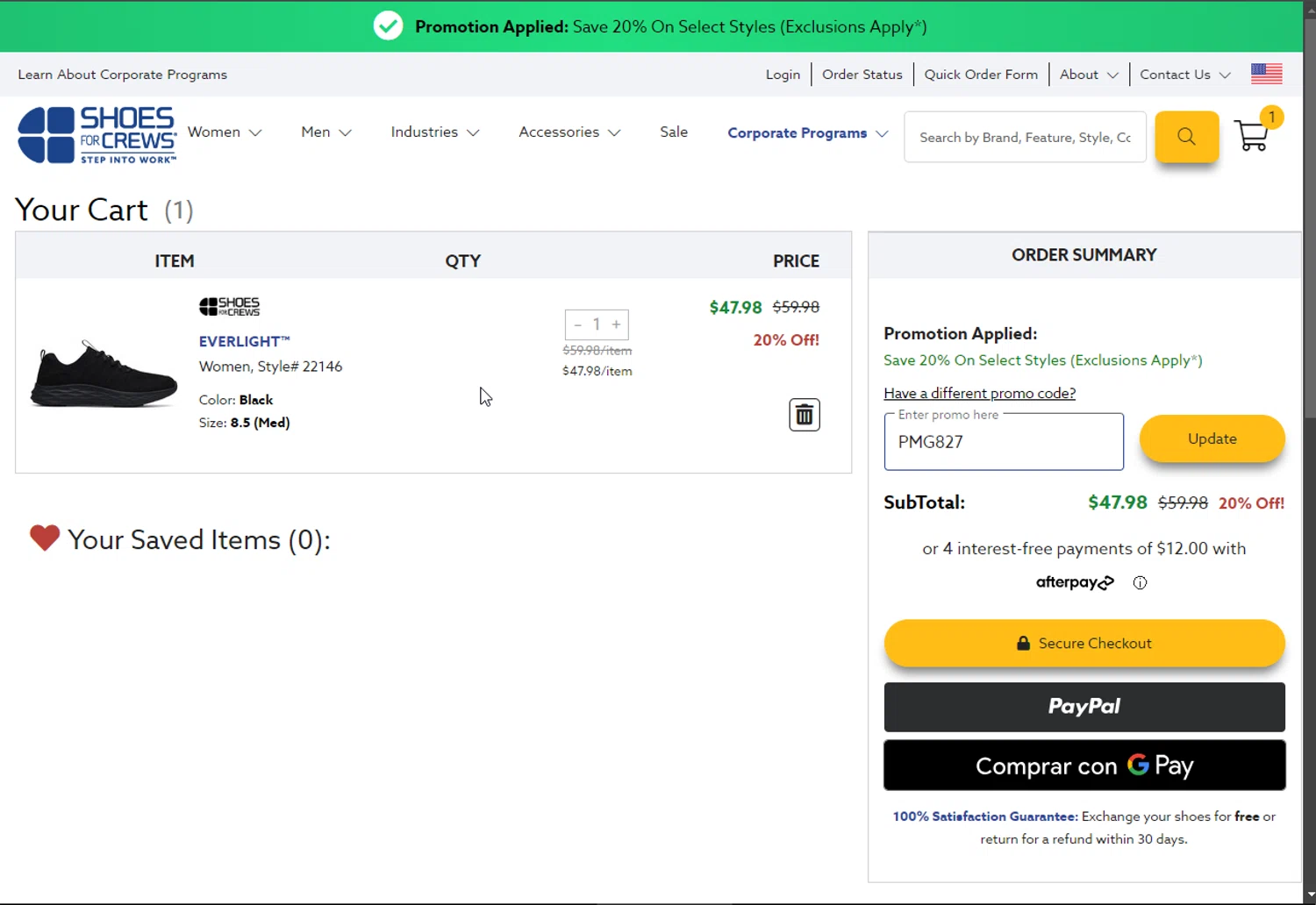The height and width of the screenshot is (905, 1316).
Task: Click the Color: Black text
Action: tap(235, 400)
